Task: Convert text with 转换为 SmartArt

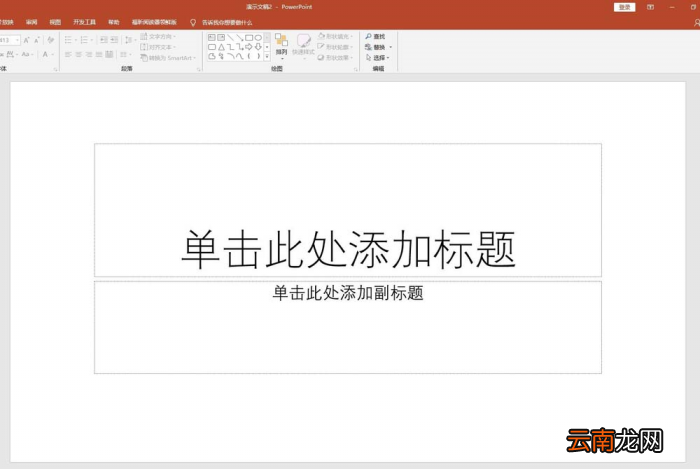Action: [x=167, y=58]
